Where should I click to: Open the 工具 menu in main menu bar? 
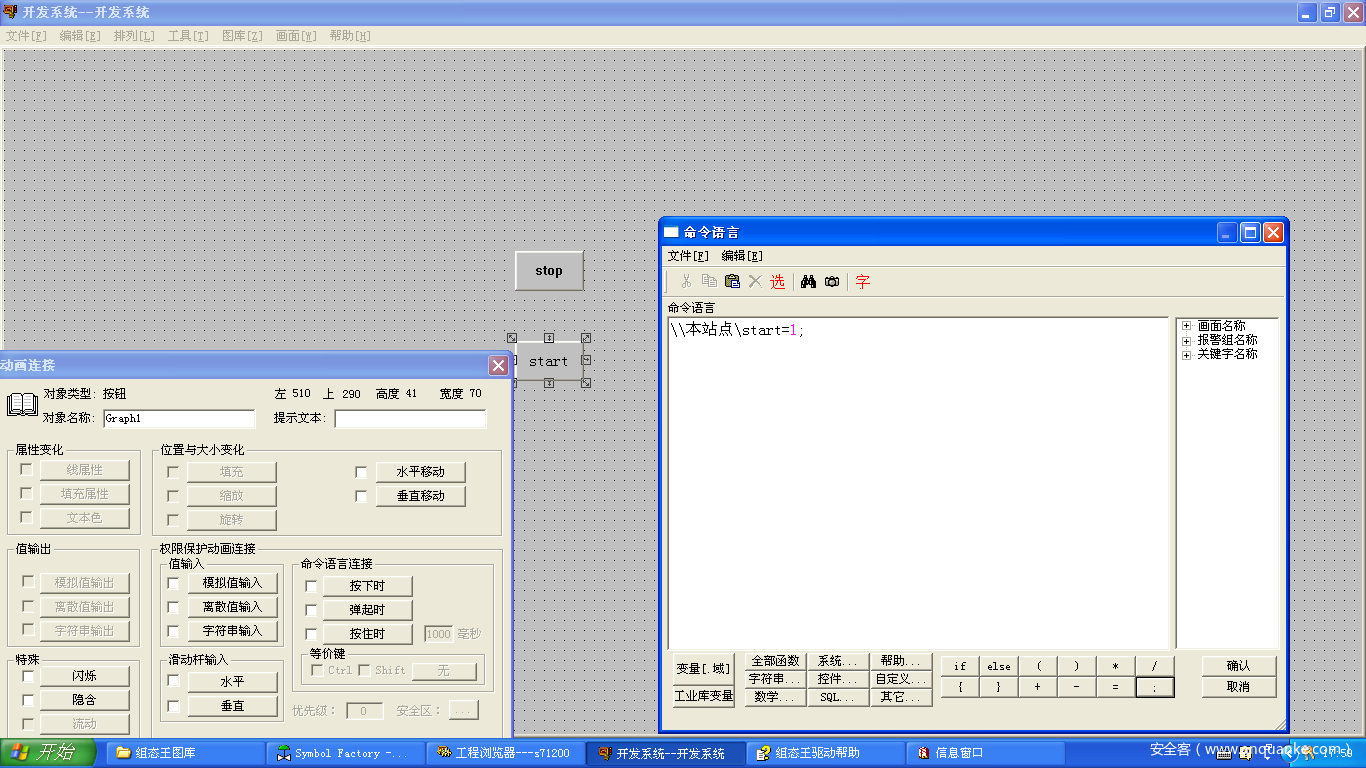188,36
